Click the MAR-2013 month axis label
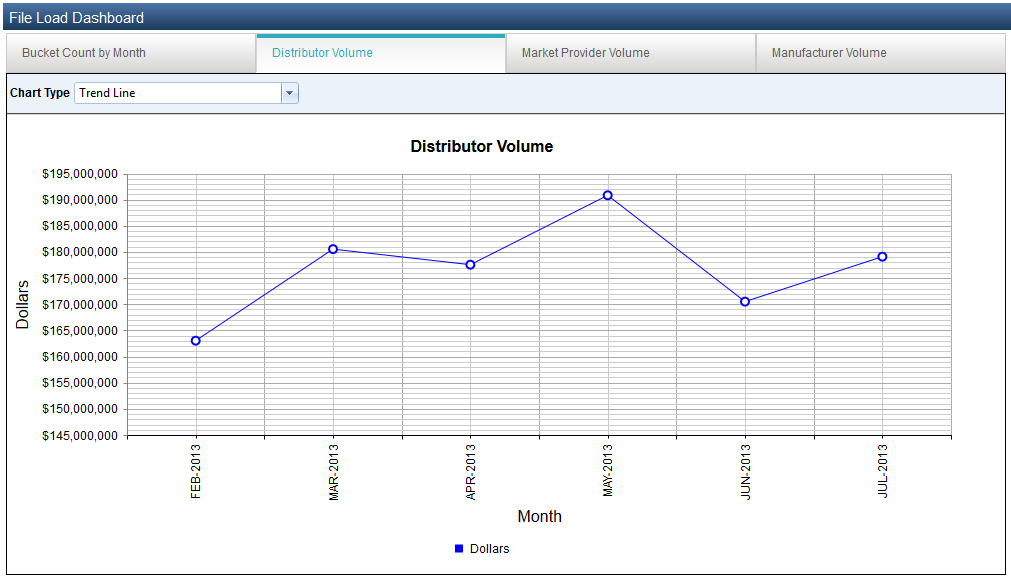The width and height of the screenshot is (1011, 582). (x=333, y=472)
